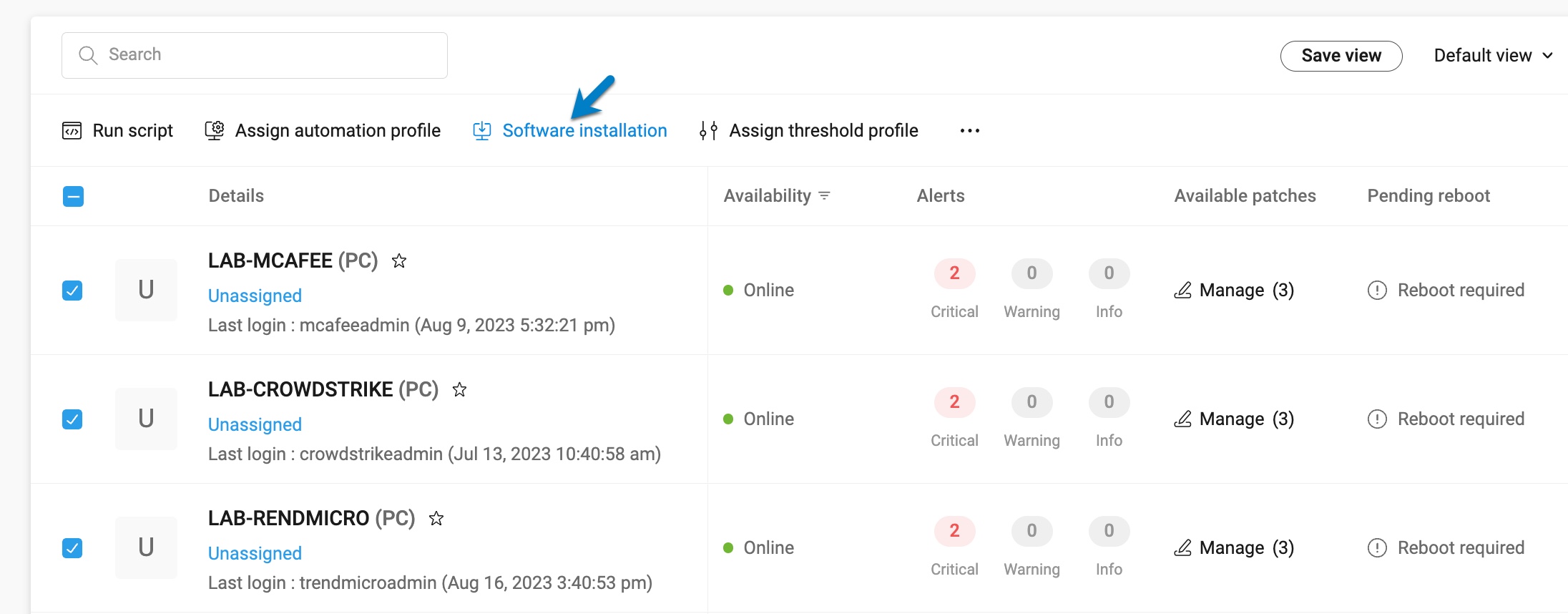Expand the Default view dropdown
1568x614 pixels.
(1493, 56)
